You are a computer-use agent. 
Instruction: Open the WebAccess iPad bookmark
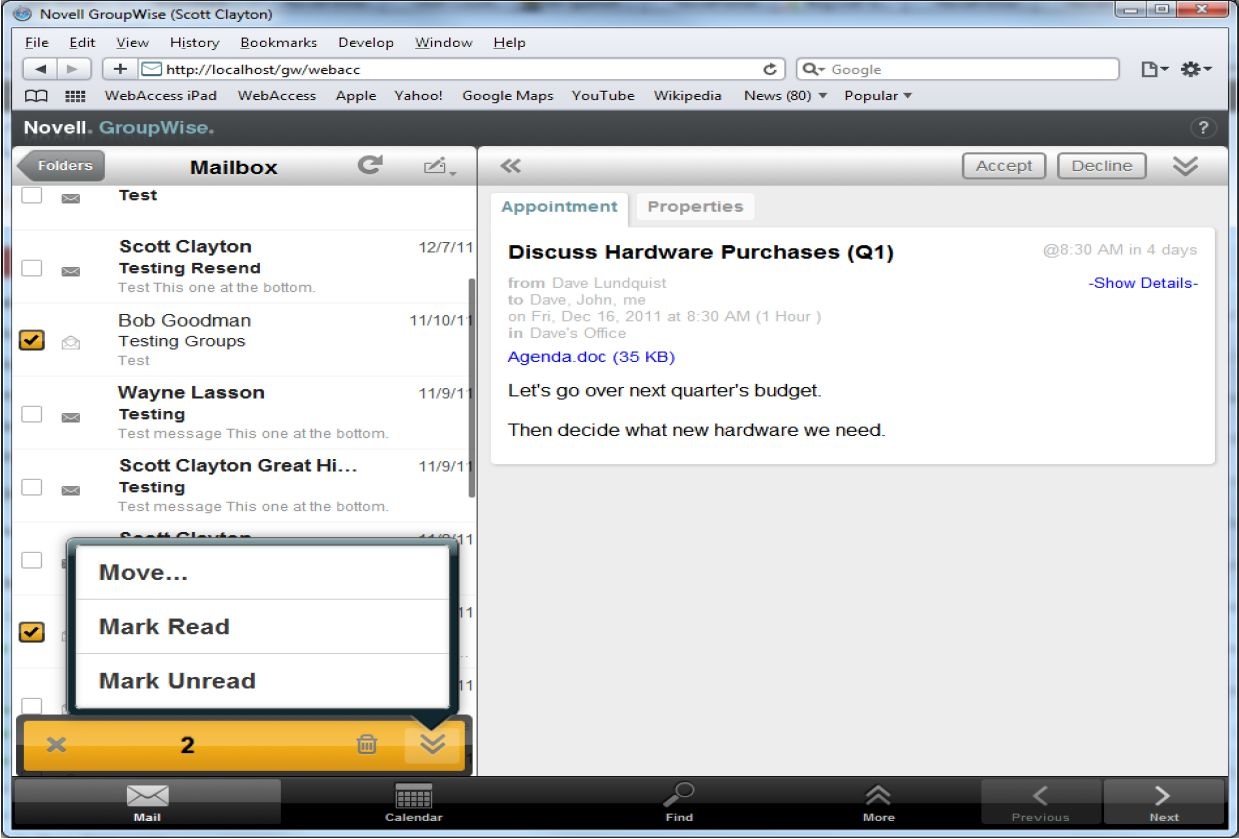[161, 96]
